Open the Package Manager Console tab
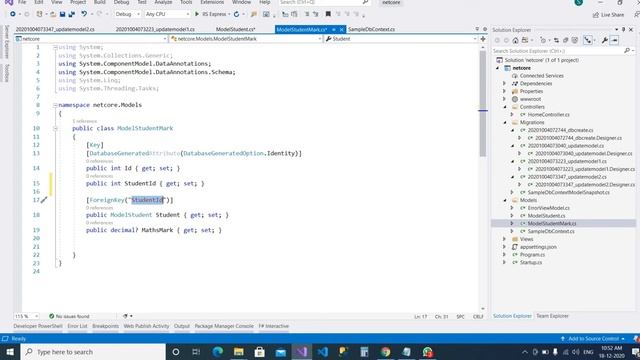This screenshot has height=360, width=640. point(224,326)
